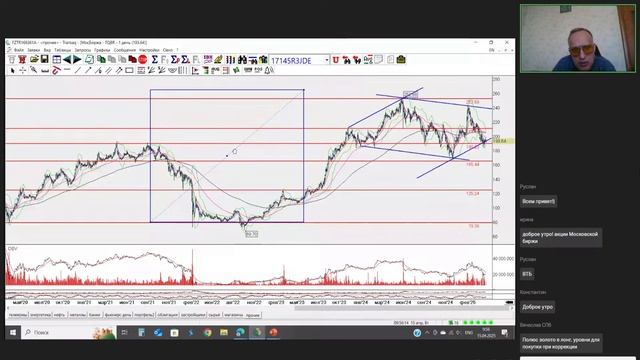The image size is (640, 360).
Task: Click the red STOP sign icon
Action: (x=142, y=60)
